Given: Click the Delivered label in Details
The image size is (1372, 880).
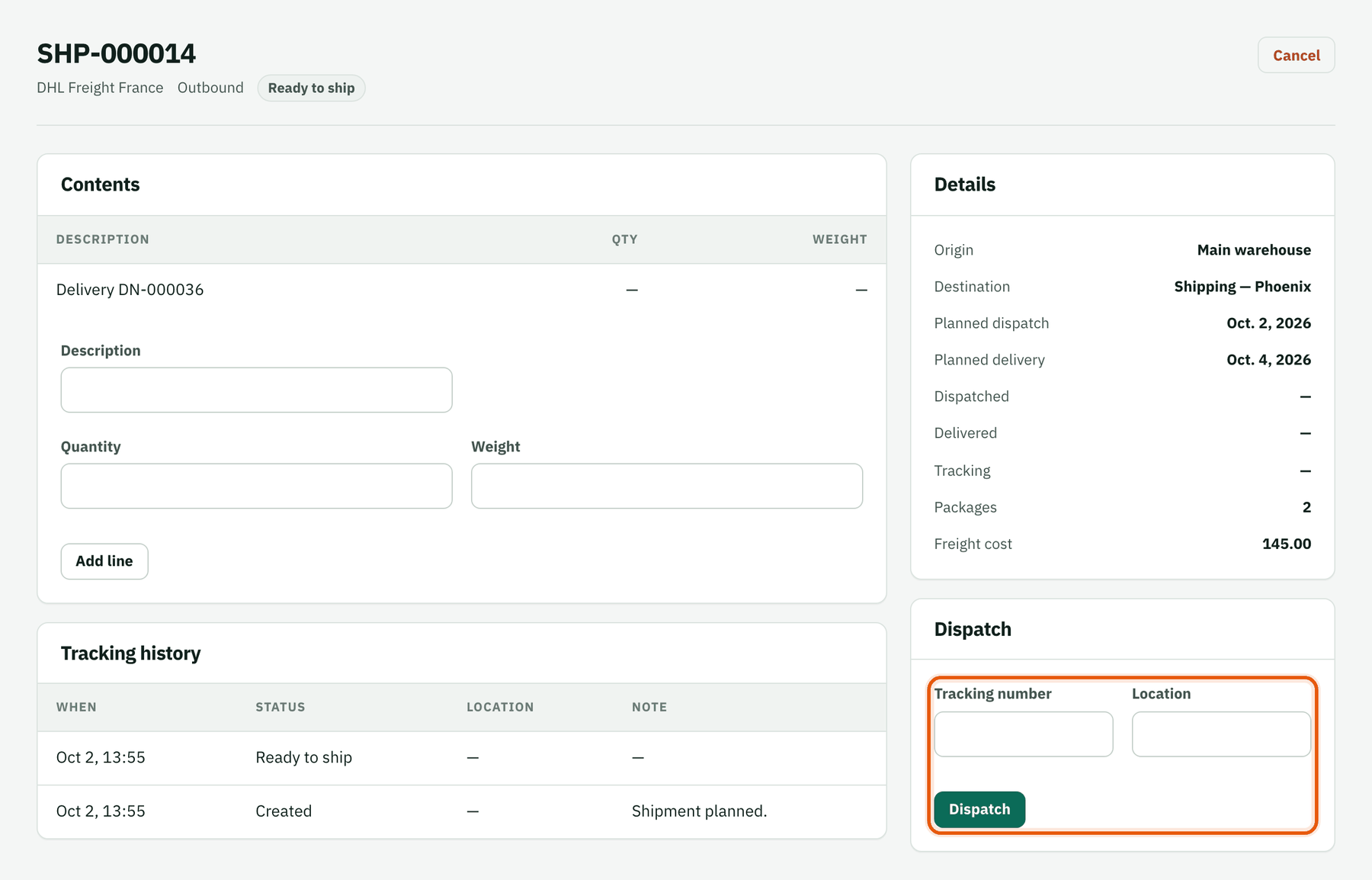Looking at the screenshot, I should pos(965,433).
